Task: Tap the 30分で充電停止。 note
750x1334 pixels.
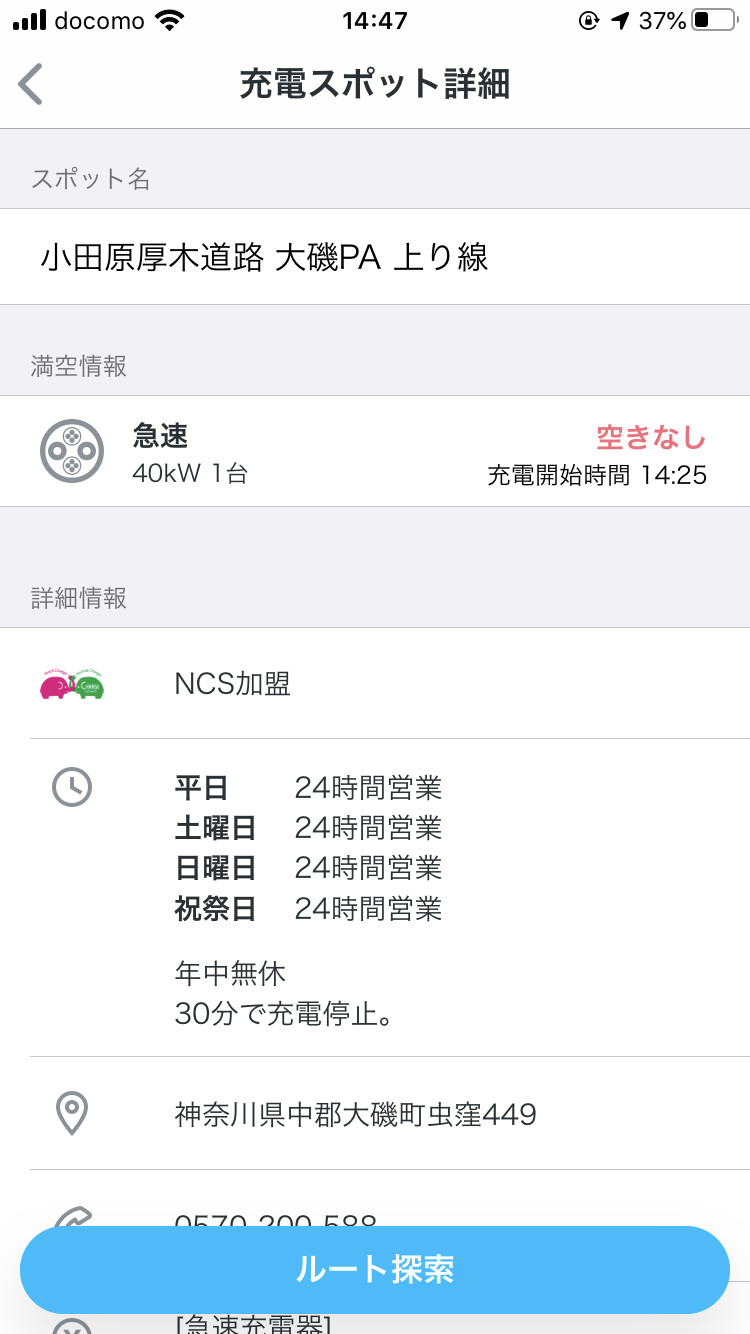Action: 284,1014
